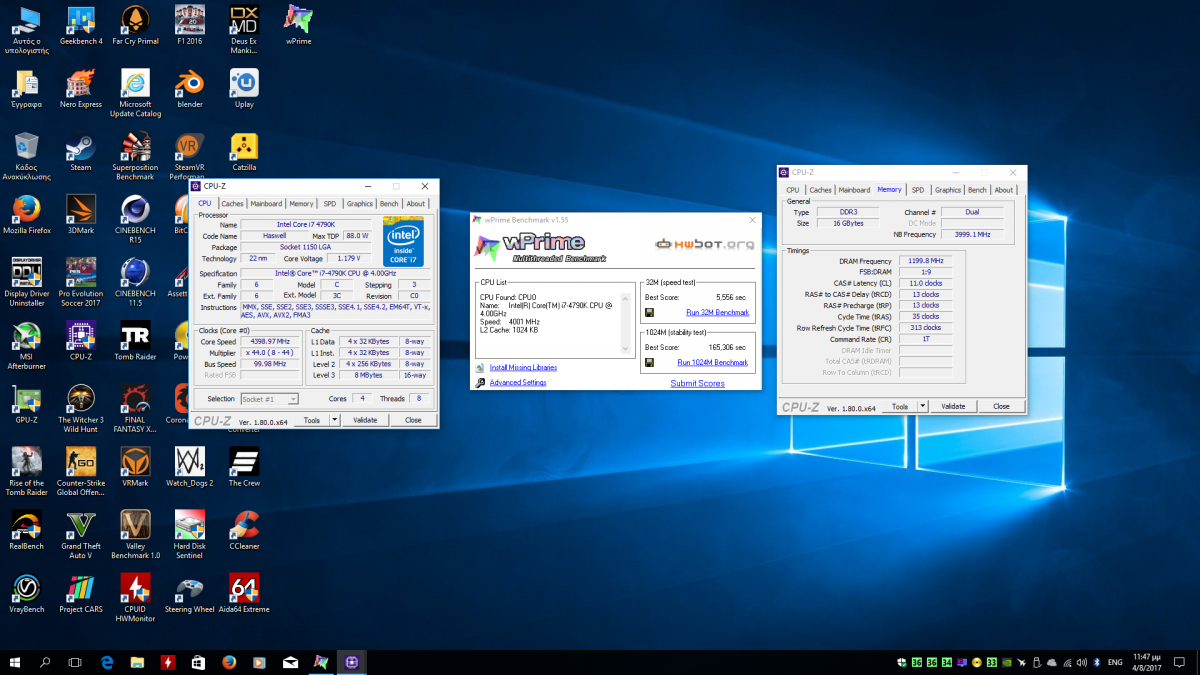This screenshot has width=1200, height=675.
Task: Open the Socket #1 selection dropdown
Action: (x=270, y=399)
